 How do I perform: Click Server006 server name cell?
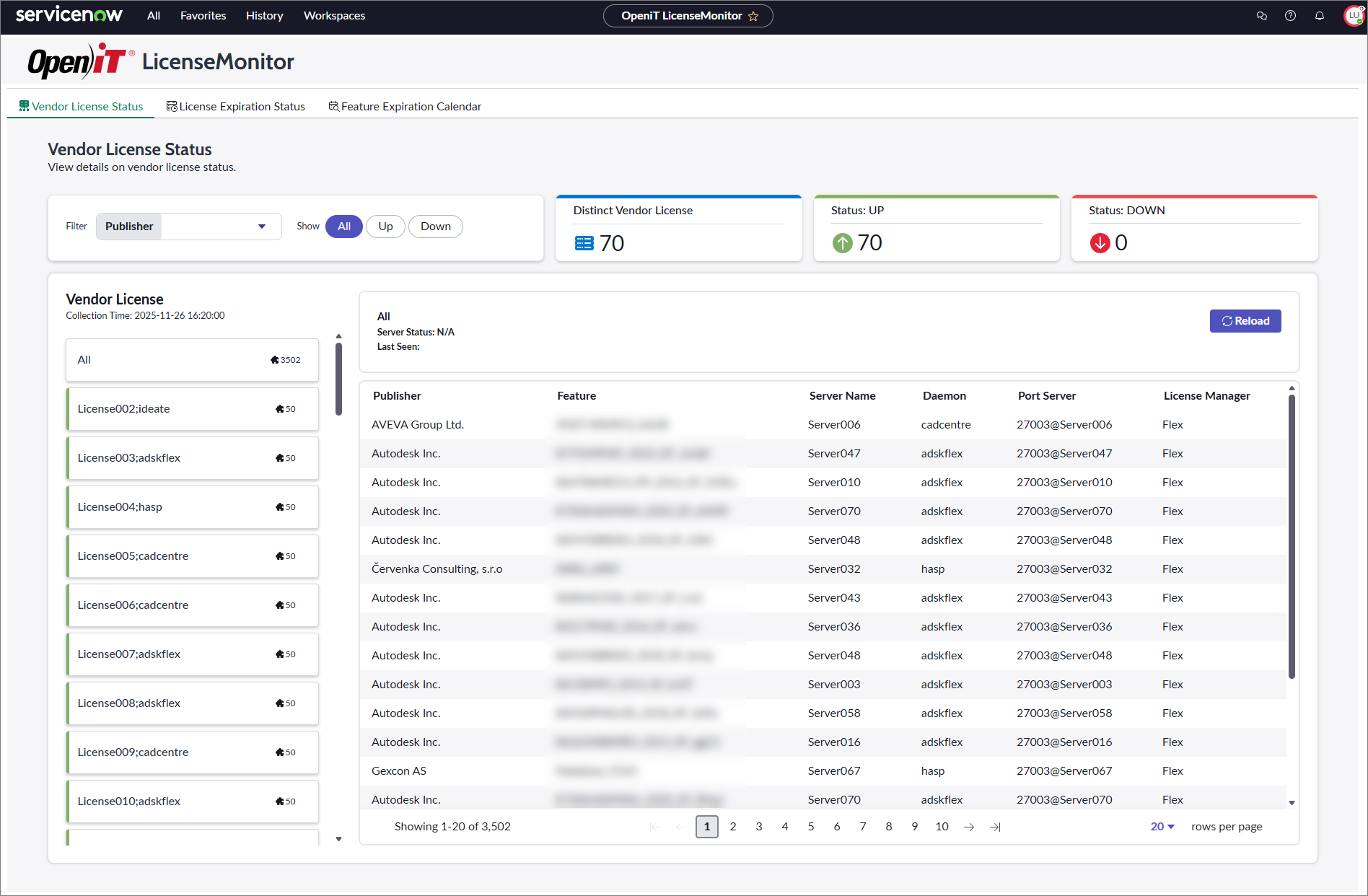834,425
